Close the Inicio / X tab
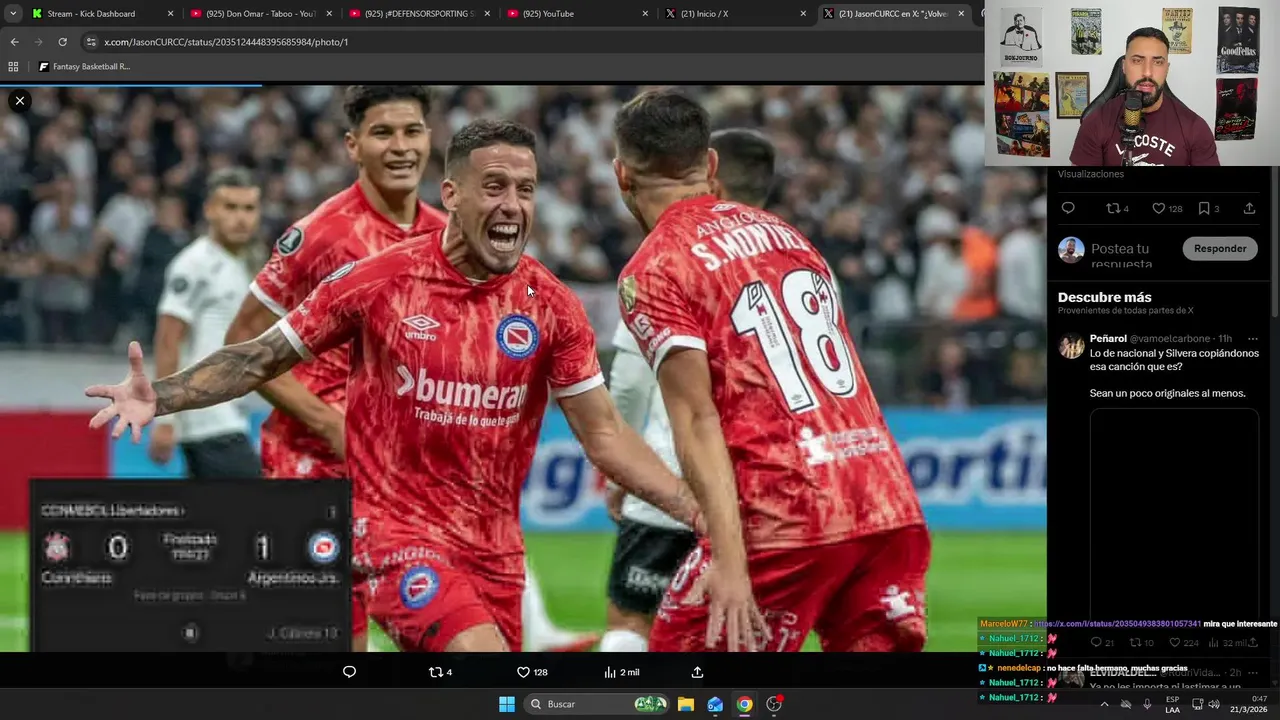The image size is (1280, 720). click(x=803, y=14)
